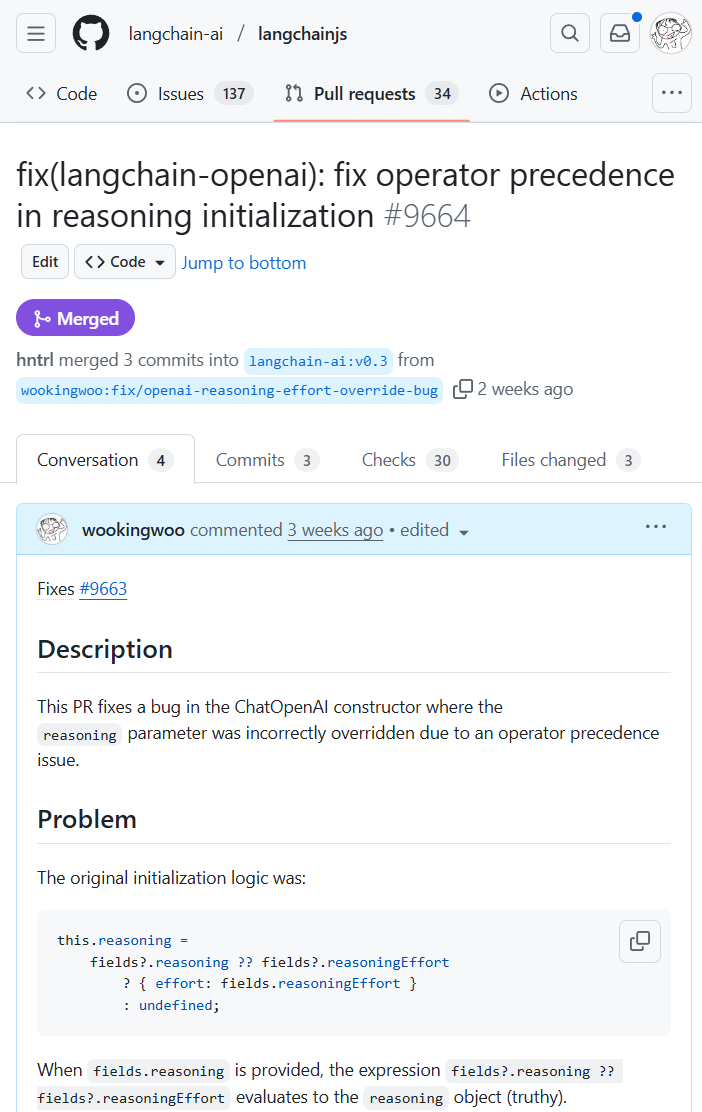
Task: Open linked issue #9663
Action: tap(103, 588)
